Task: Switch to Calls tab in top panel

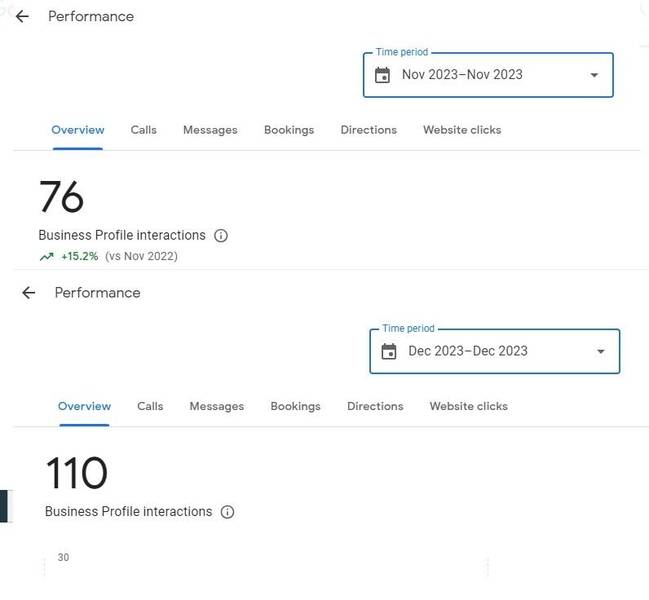Action: [x=144, y=130]
